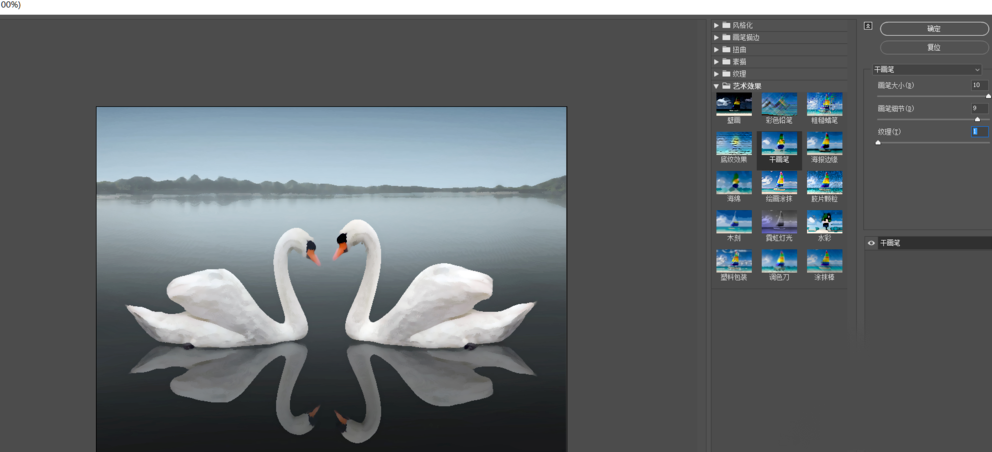Select the 海绵 filter thumbnail

(x=733, y=182)
